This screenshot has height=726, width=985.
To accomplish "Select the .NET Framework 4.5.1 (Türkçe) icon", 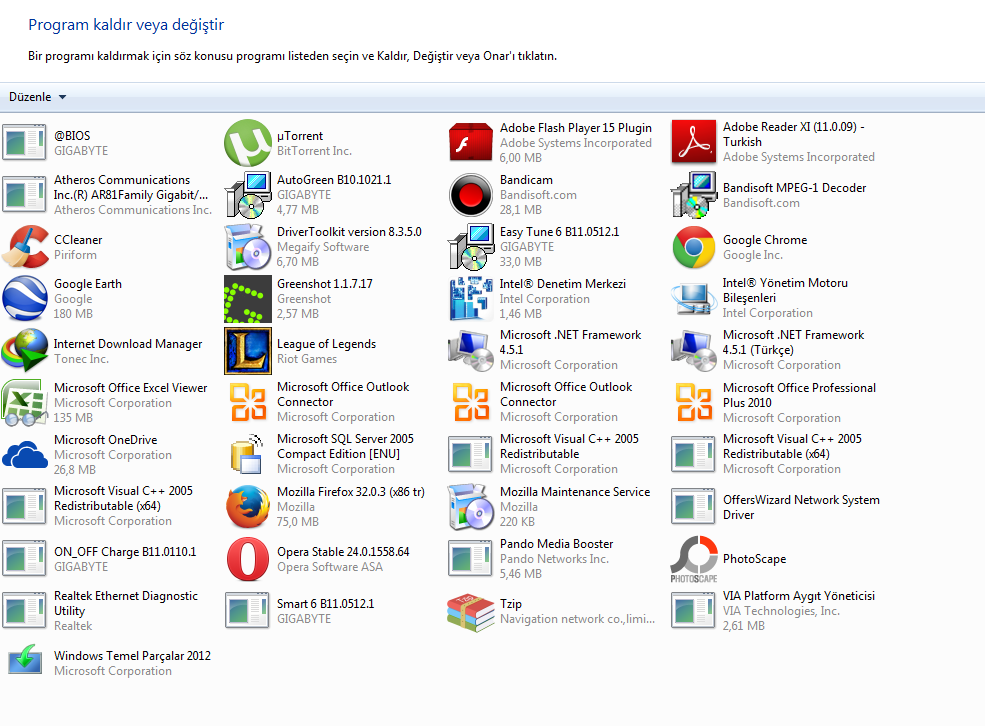I will click(x=694, y=350).
